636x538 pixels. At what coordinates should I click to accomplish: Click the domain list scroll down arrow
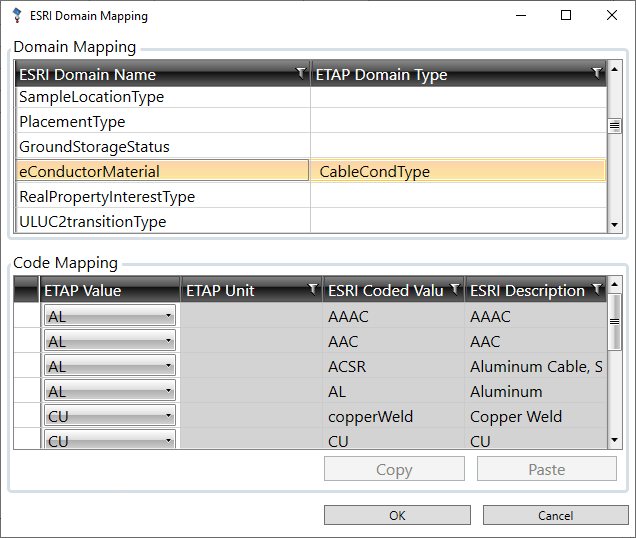[x=615, y=224]
